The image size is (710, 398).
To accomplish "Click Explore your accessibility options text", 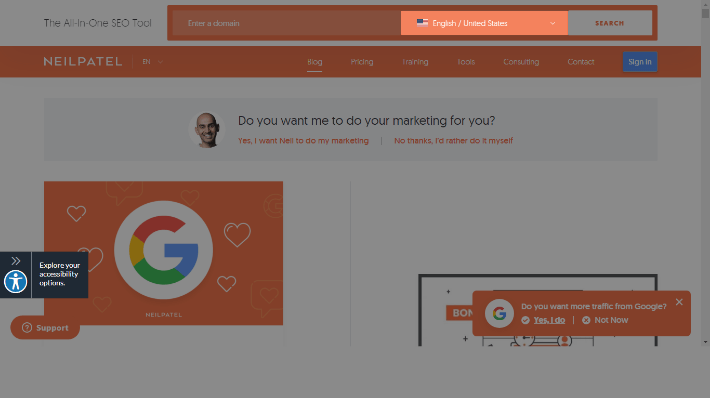I will tap(59, 274).
